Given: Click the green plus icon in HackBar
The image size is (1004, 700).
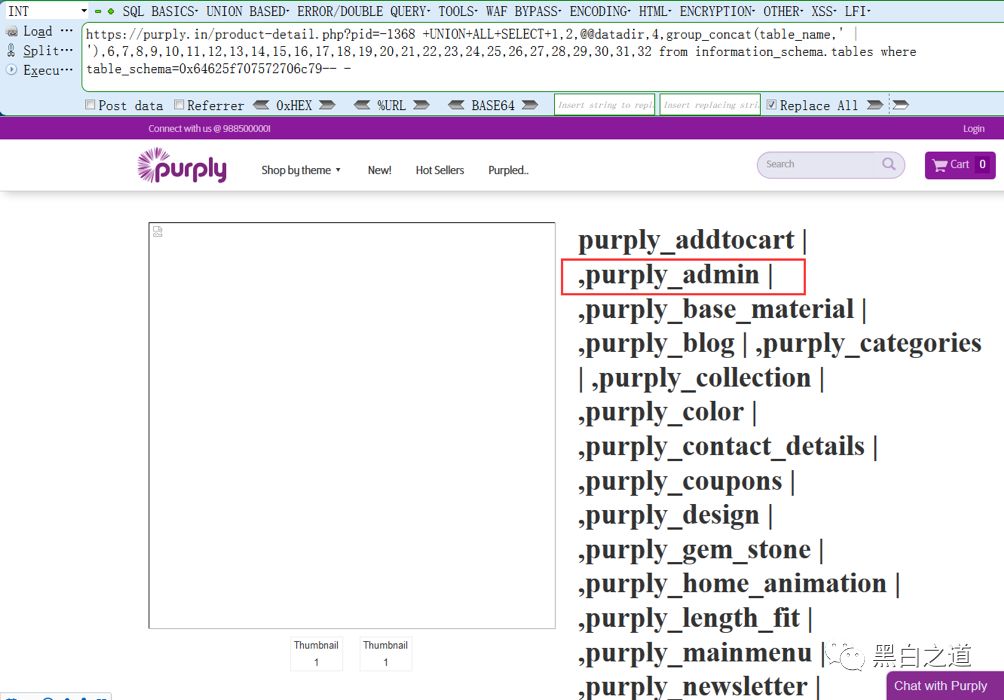Looking at the screenshot, I should tap(111, 12).
